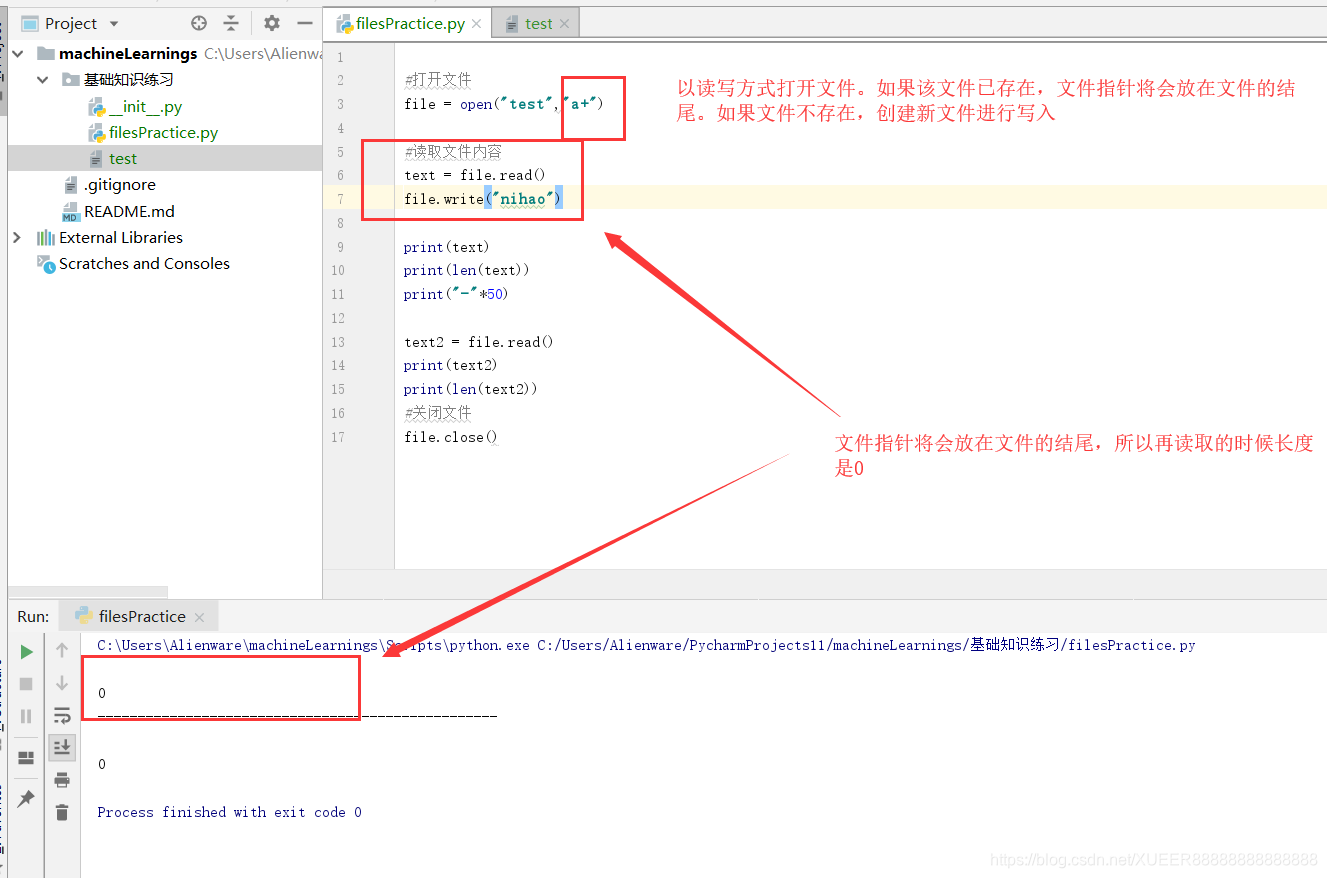Screen dimensions: 1327x878
Task: Close the test editor tab
Action: [x=564, y=24]
